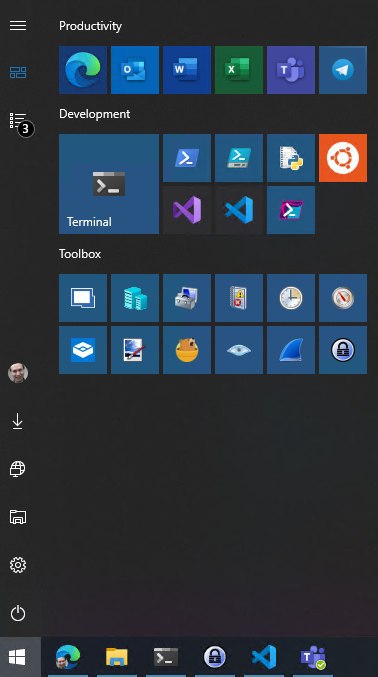Viewport: 378px width, 677px height.
Task: Open the Wireshark blue fin tile
Action: click(x=291, y=350)
